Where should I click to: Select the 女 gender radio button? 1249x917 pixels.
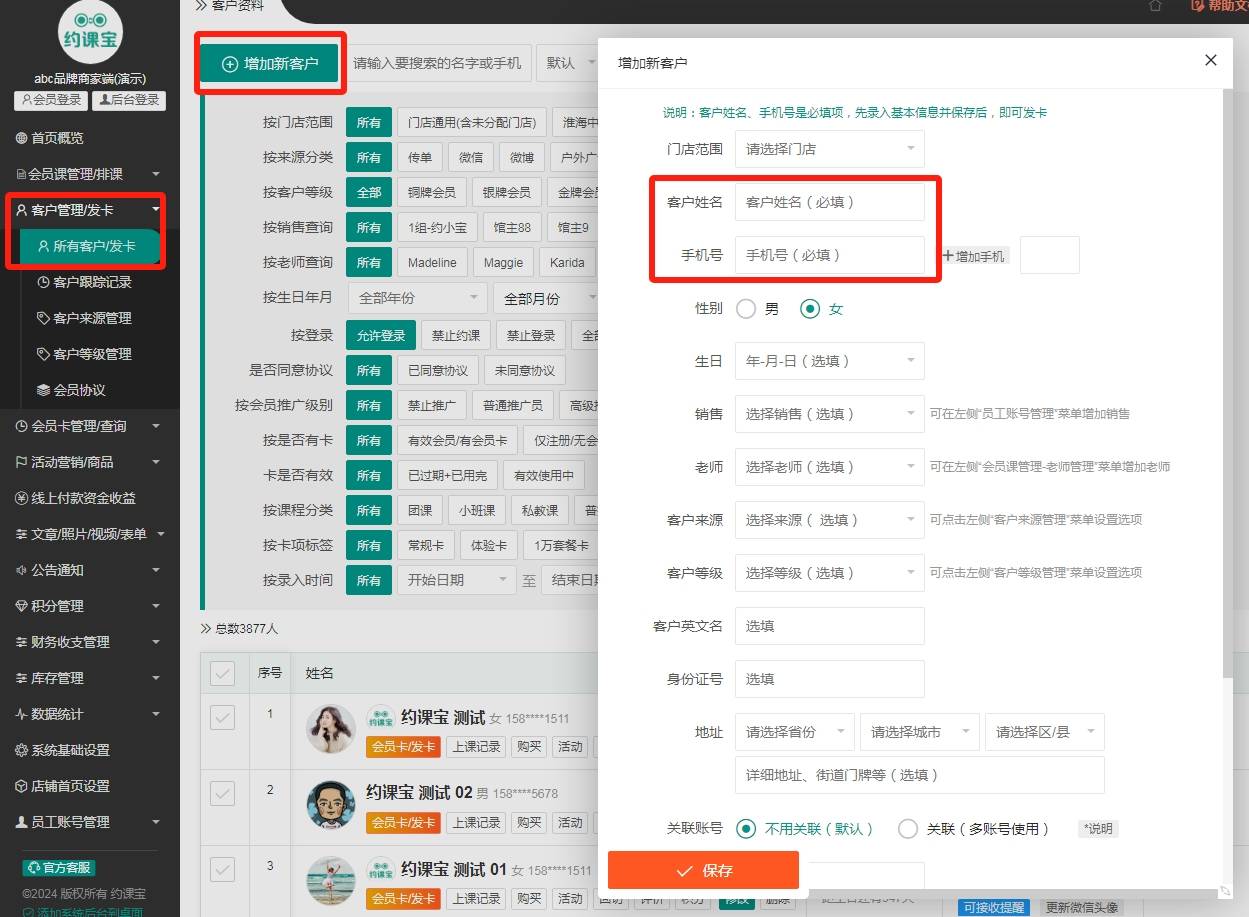click(x=810, y=309)
